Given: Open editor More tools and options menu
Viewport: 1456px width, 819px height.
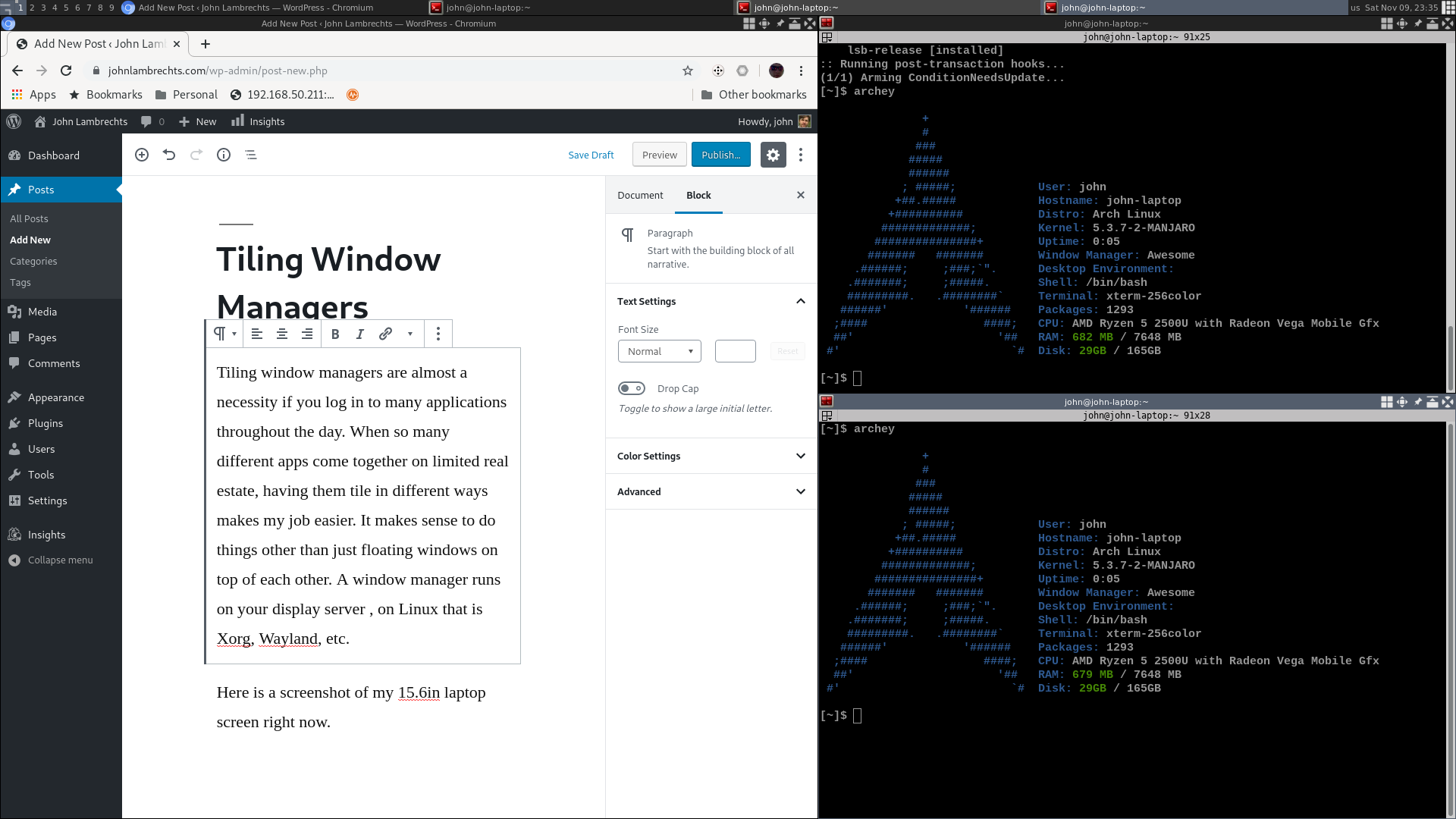Looking at the screenshot, I should [801, 155].
